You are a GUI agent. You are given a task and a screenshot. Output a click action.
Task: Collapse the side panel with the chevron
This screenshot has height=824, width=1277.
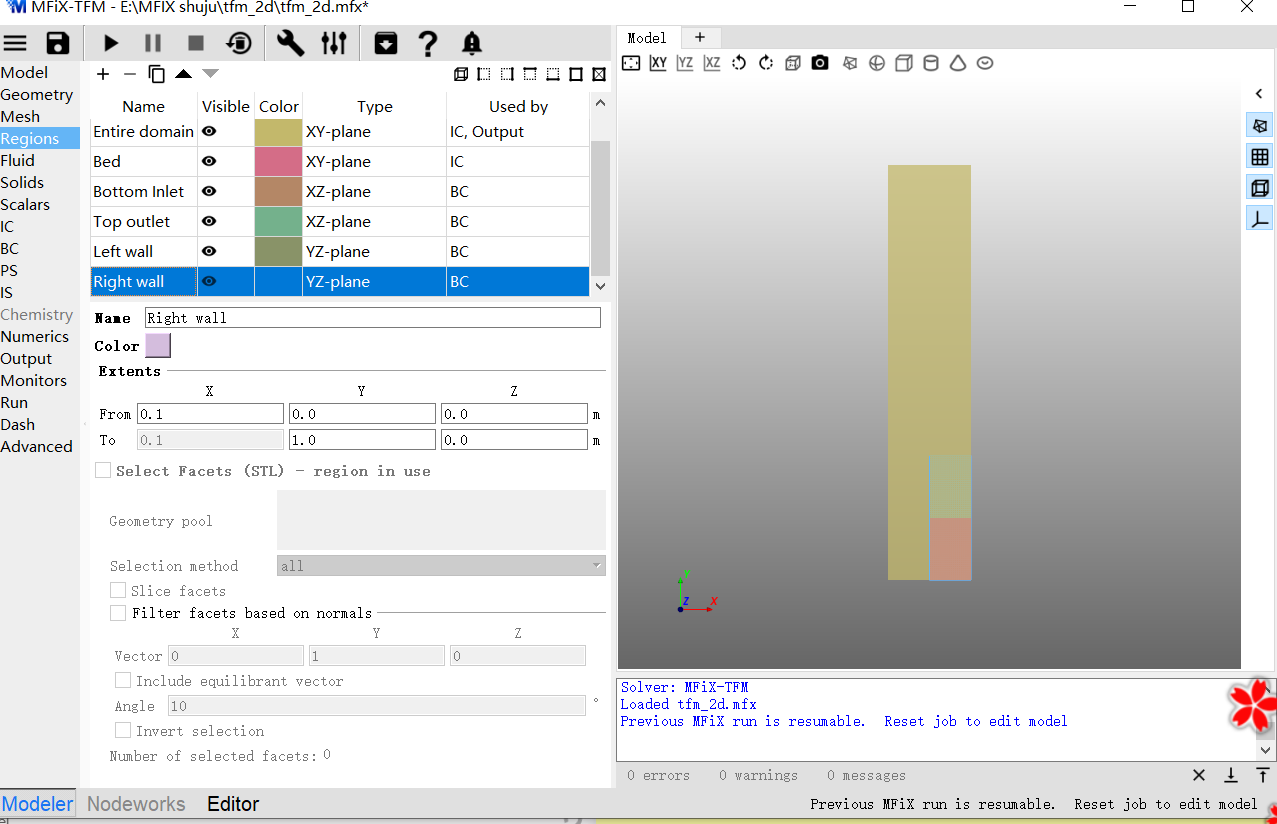click(1259, 94)
